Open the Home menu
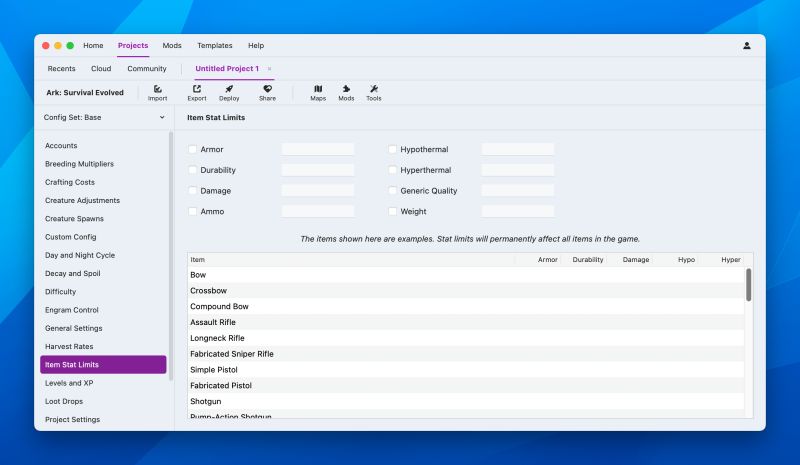This screenshot has height=465, width=800. coord(93,45)
